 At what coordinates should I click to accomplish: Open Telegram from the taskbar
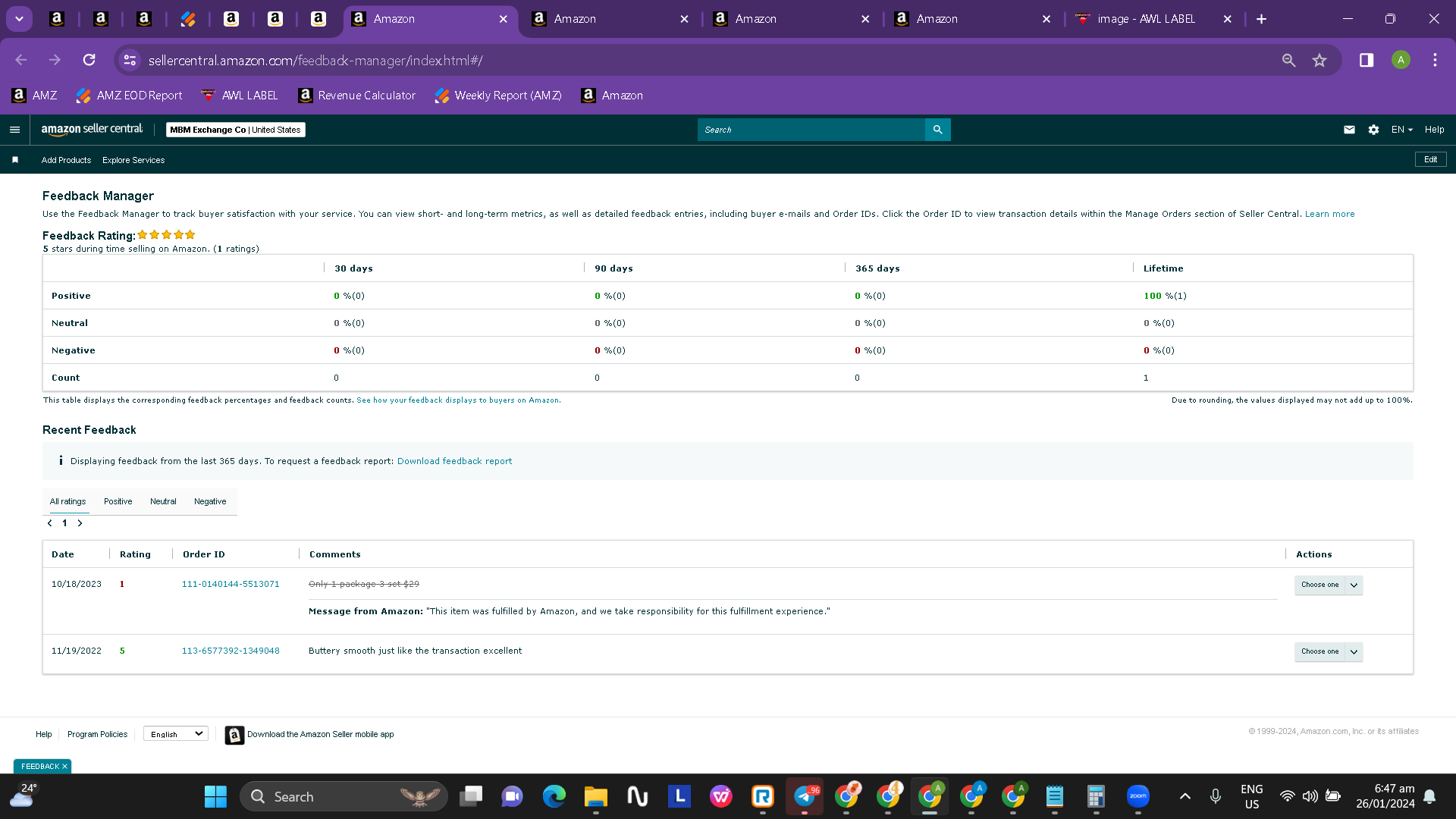[805, 796]
